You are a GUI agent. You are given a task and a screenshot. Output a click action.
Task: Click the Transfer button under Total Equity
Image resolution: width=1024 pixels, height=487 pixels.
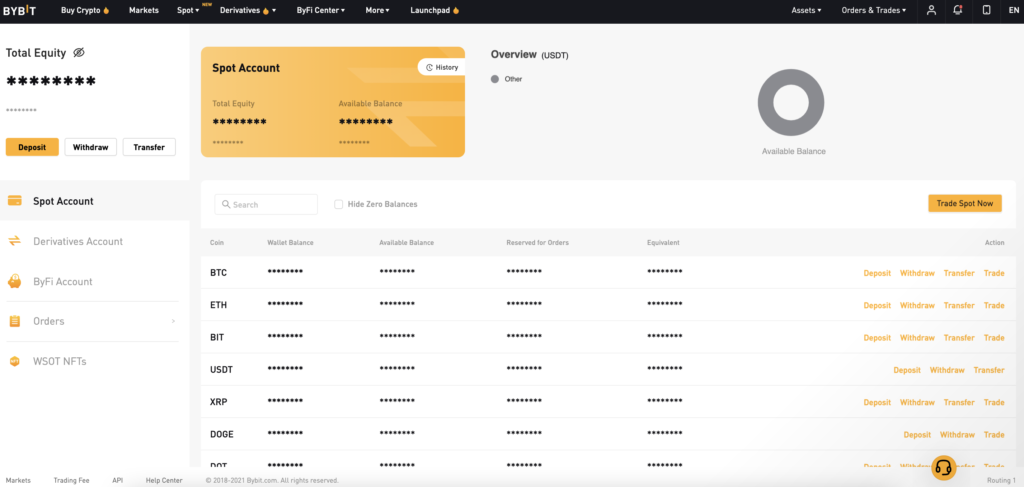[149, 147]
